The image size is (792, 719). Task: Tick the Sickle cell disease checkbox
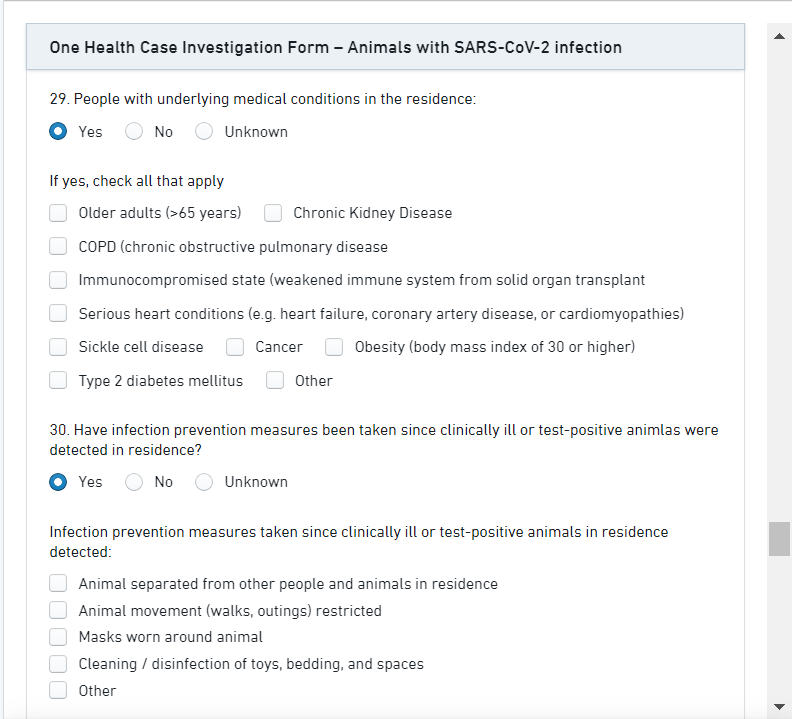[x=59, y=347]
